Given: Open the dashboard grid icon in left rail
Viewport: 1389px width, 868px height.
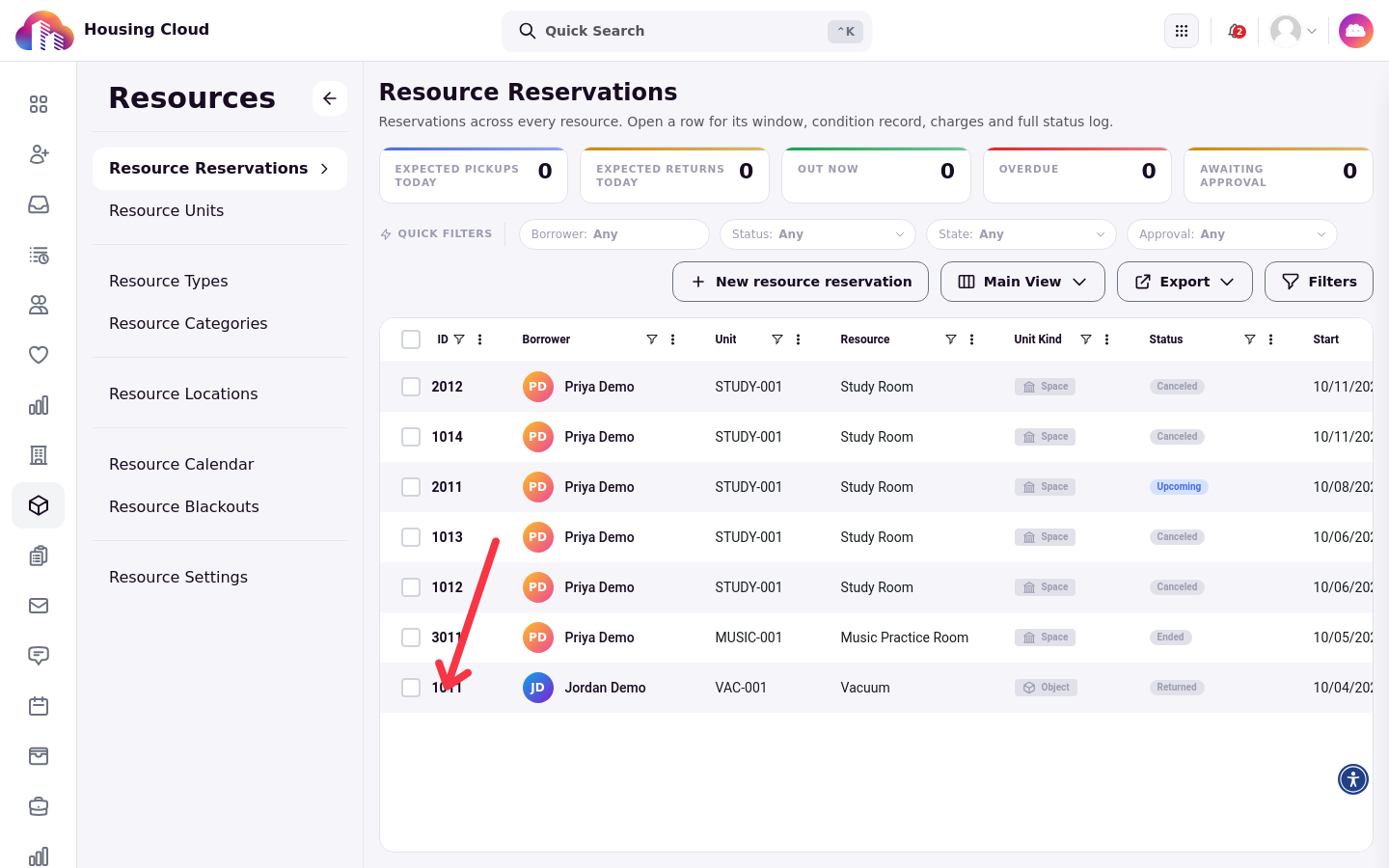Looking at the screenshot, I should (x=39, y=104).
